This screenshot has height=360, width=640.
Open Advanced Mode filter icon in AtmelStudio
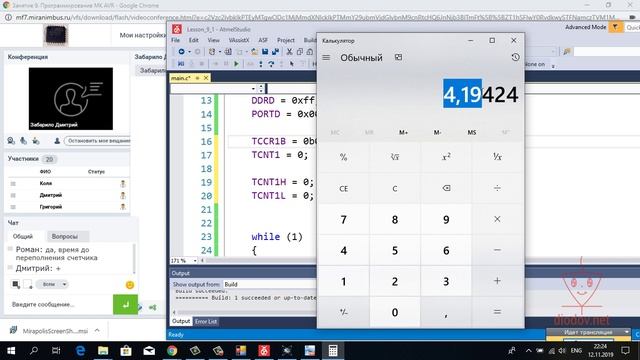coord(615,27)
